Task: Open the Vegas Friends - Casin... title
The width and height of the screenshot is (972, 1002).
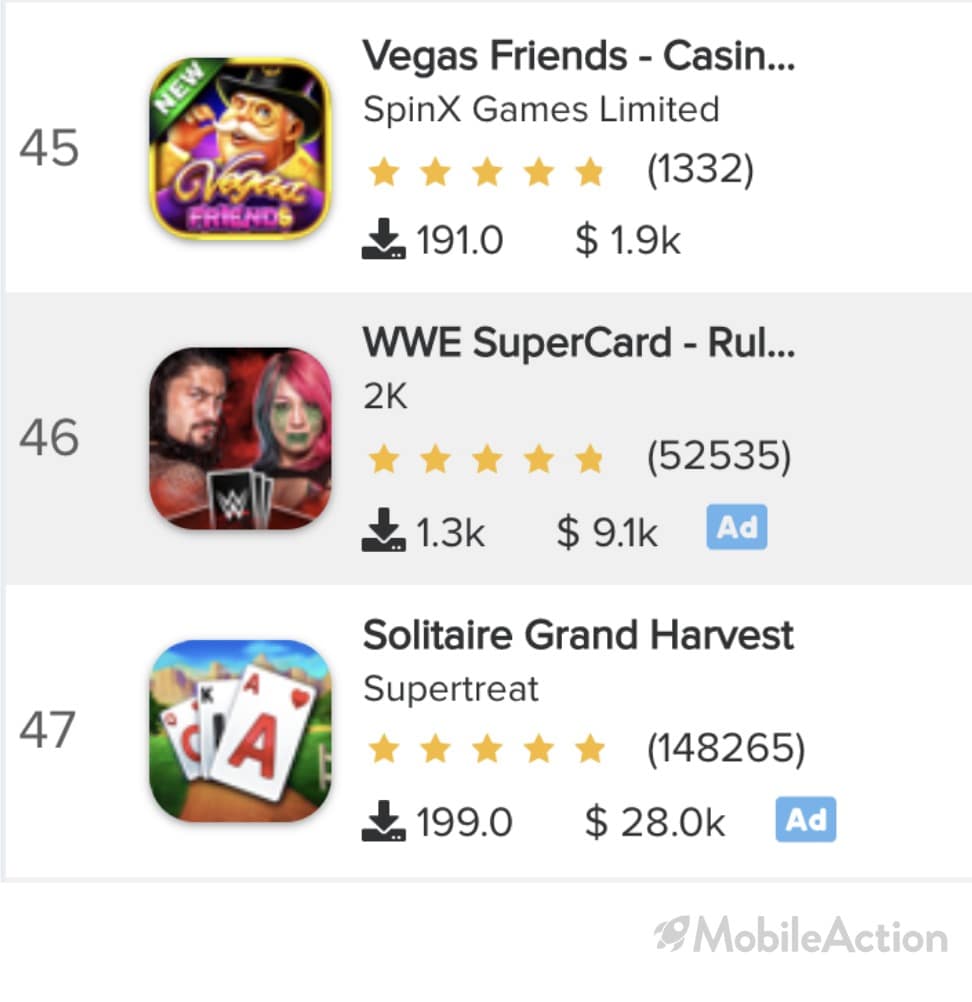Action: (578, 56)
